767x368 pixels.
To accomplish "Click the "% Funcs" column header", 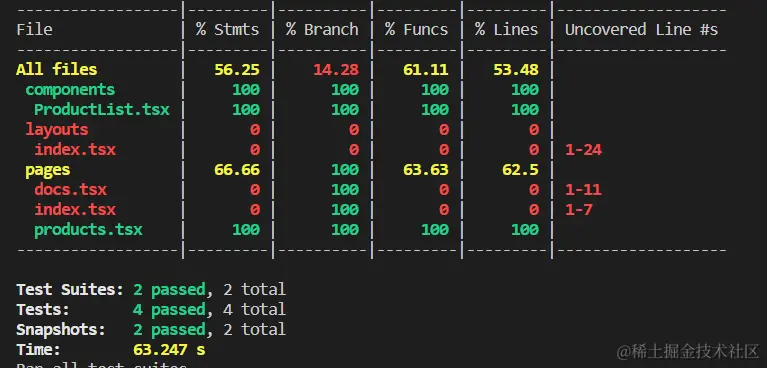I will 416,30.
